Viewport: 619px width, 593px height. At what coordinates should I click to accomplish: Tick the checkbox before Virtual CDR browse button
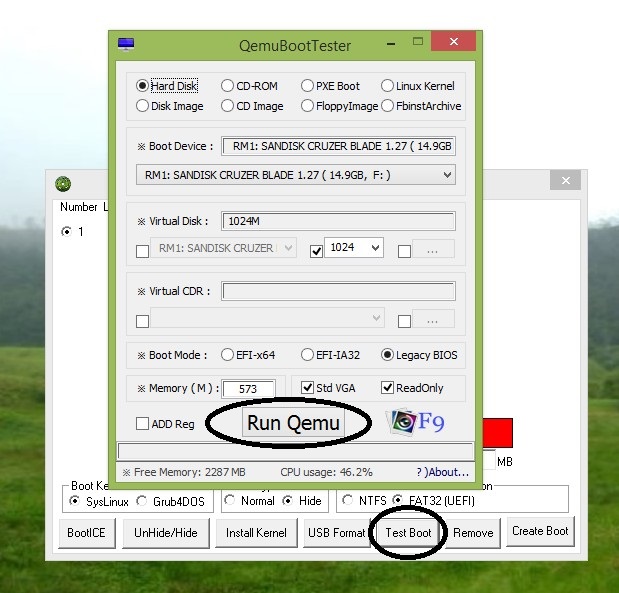coord(404,321)
